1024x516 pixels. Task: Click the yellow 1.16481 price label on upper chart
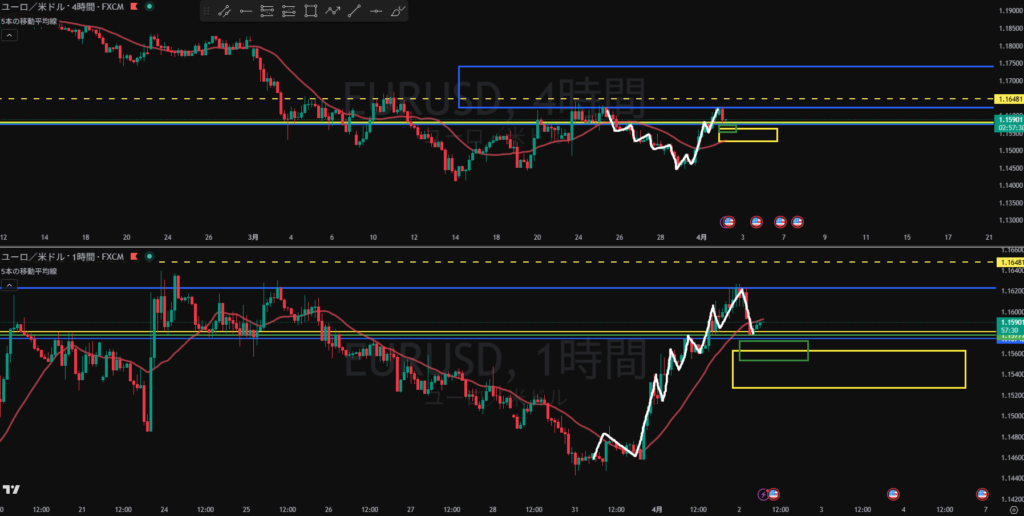tap(1008, 99)
